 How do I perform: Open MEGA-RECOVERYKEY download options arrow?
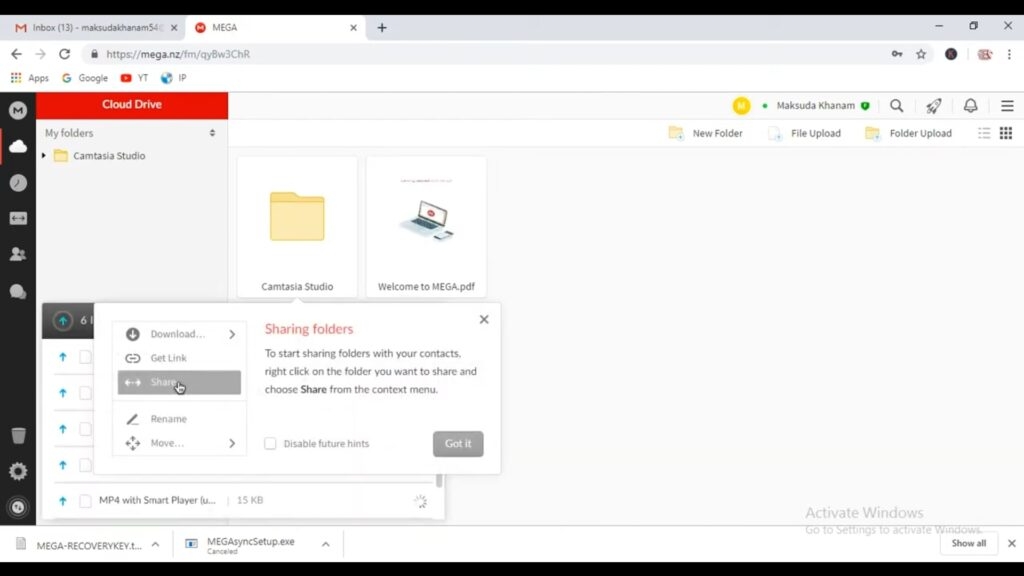coord(155,544)
